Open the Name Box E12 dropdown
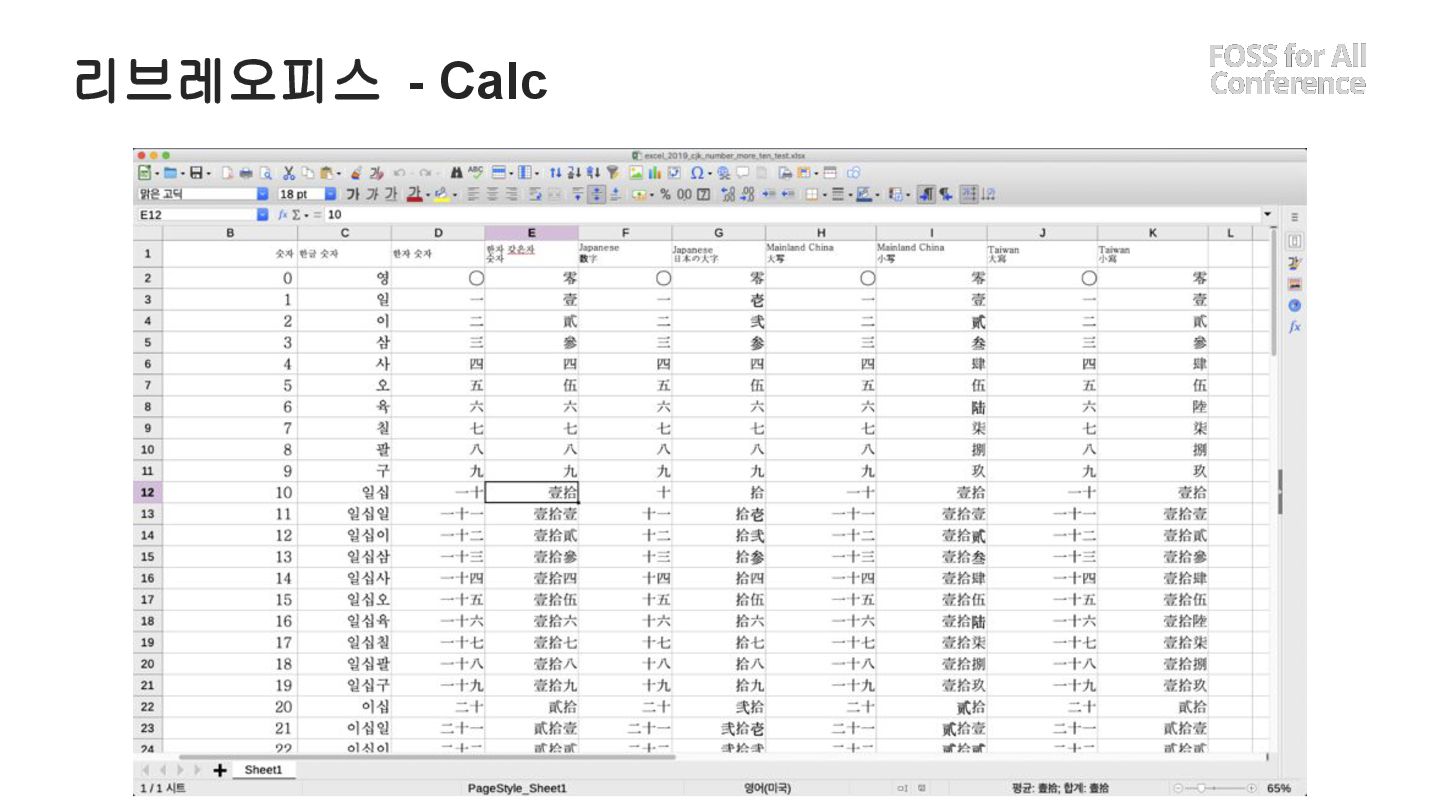Viewport: 1440px width, 810px height. (x=262, y=214)
